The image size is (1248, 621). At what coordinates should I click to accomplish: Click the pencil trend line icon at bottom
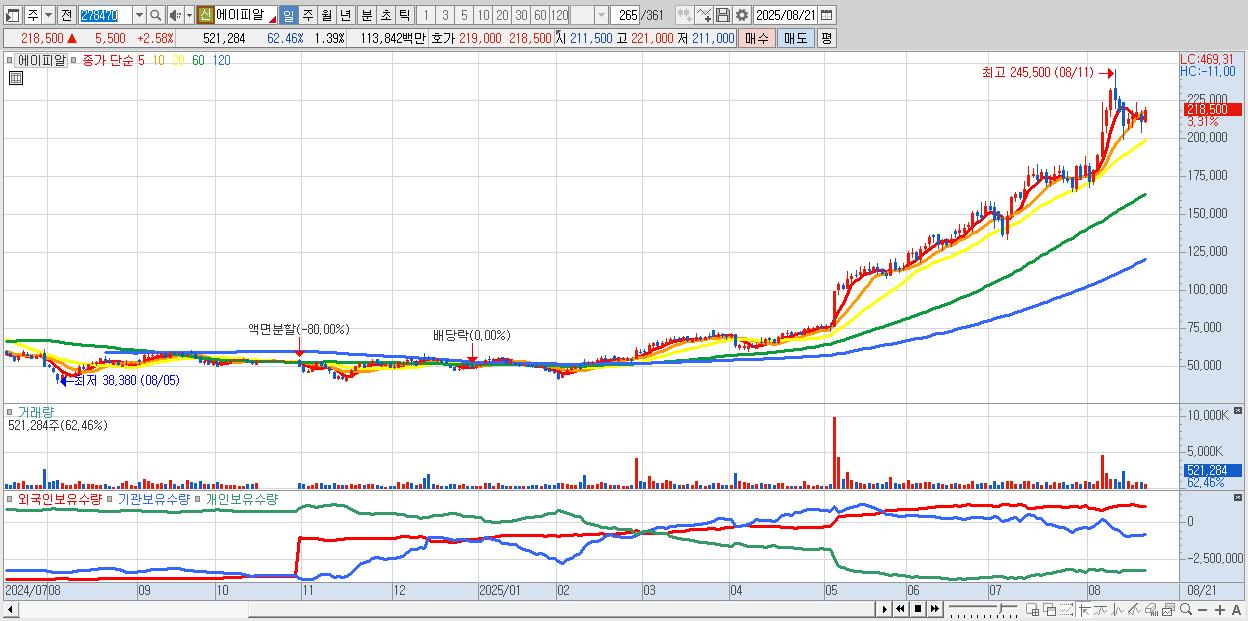pos(1134,609)
